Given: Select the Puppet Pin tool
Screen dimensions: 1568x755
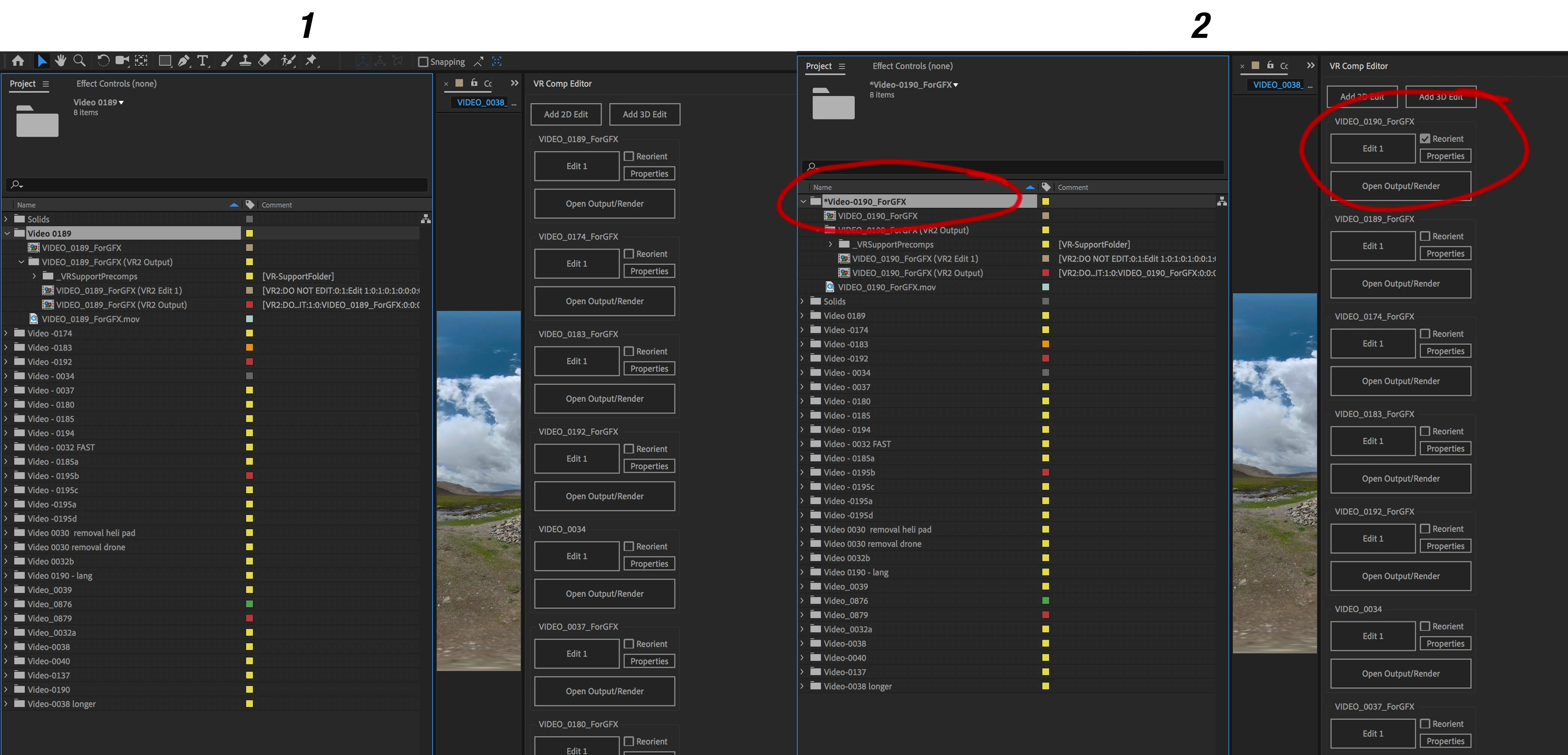Looking at the screenshot, I should (x=312, y=61).
